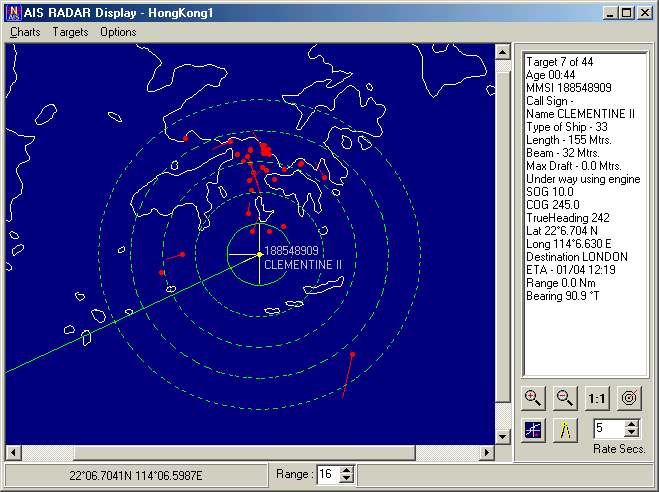The width and height of the screenshot is (659, 492).
Task: Click the vertical scrollbar down arrow
Action: click(503, 437)
